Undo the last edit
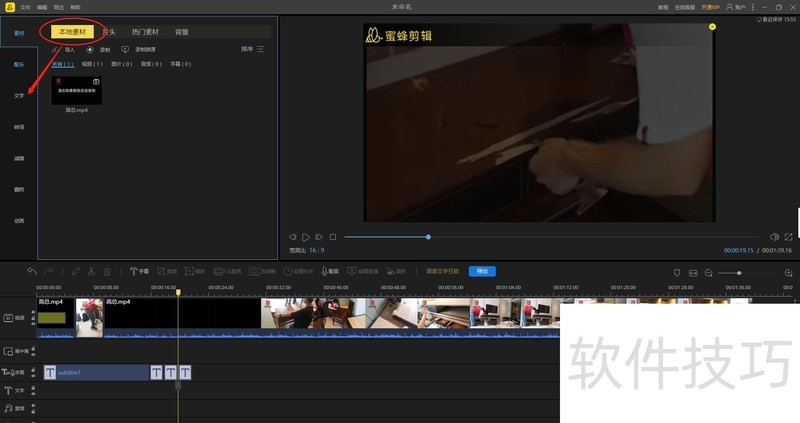The width and height of the screenshot is (800, 423). 32,271
